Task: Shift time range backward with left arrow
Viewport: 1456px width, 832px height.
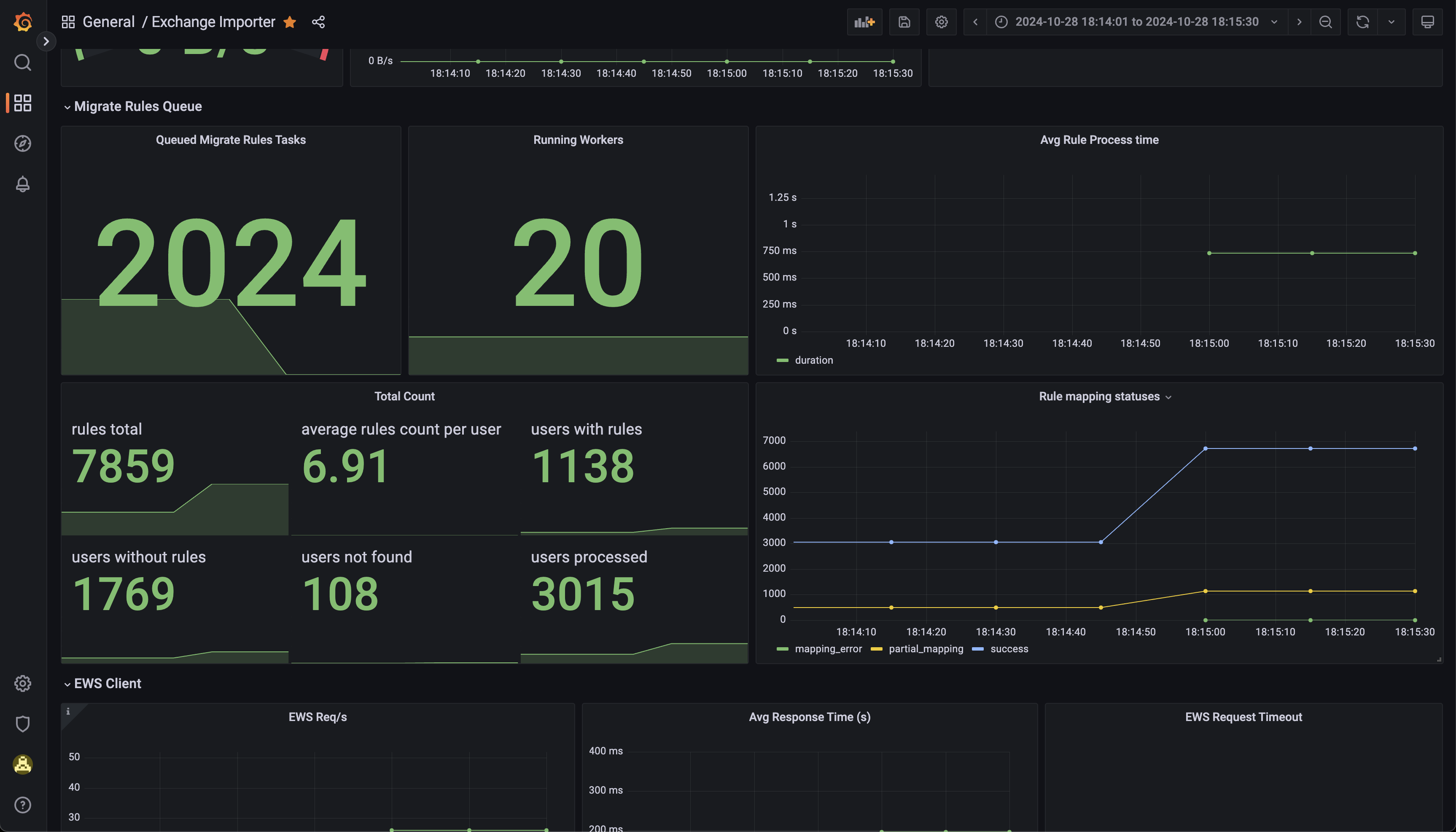Action: point(975,22)
